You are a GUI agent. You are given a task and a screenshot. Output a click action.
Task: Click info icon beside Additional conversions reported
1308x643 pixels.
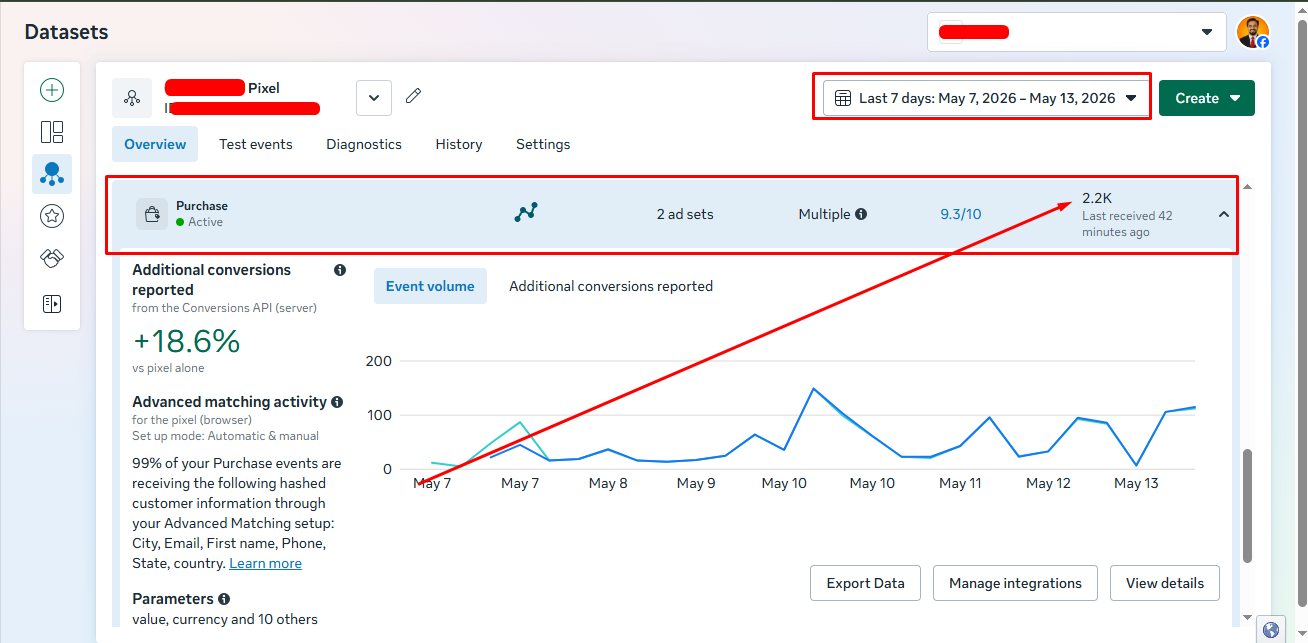340,270
